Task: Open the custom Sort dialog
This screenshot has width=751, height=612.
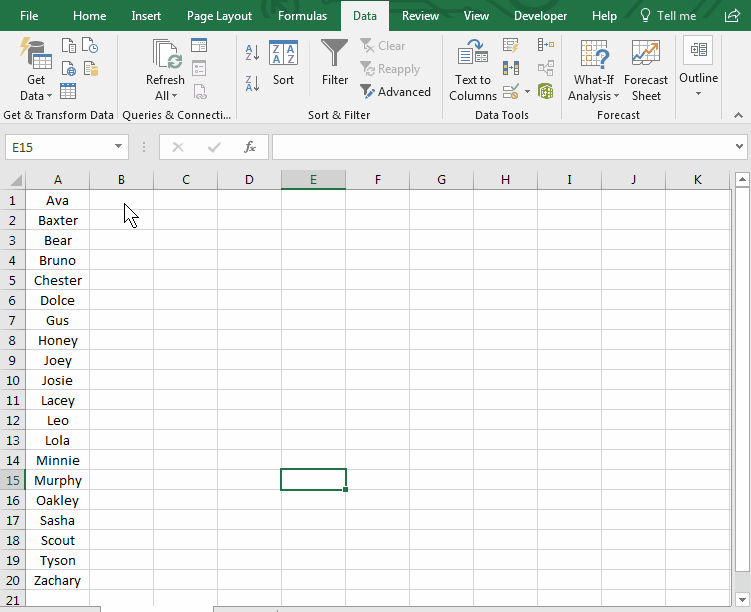Action: [x=284, y=63]
